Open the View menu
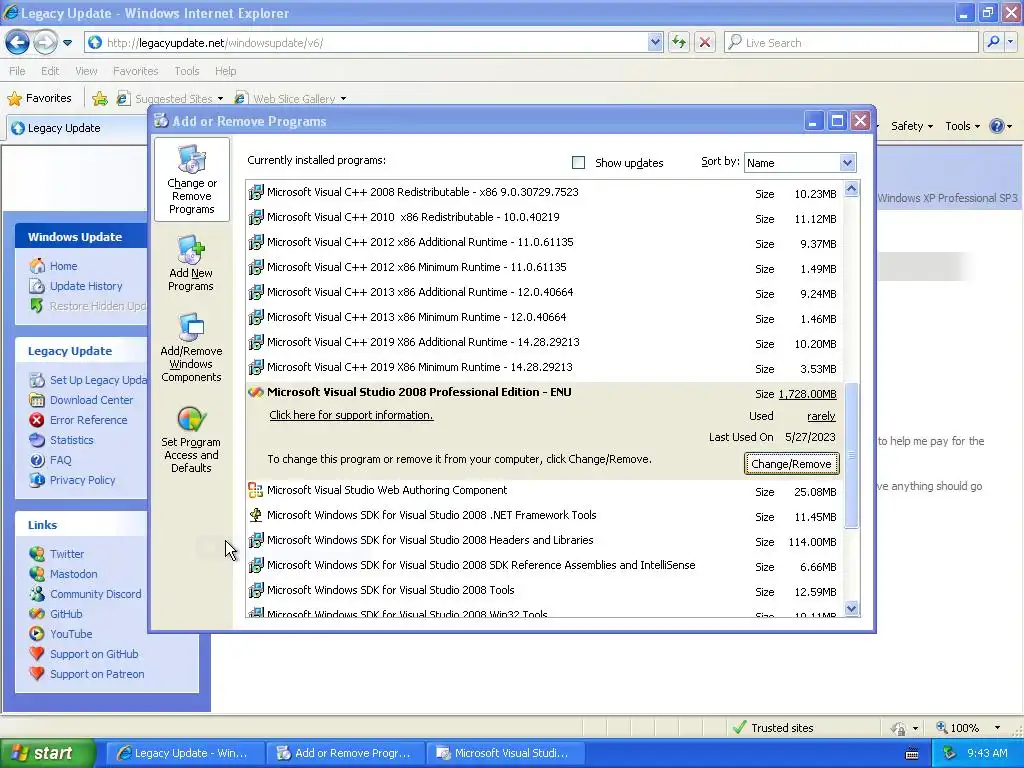The image size is (1024, 768). point(86,71)
